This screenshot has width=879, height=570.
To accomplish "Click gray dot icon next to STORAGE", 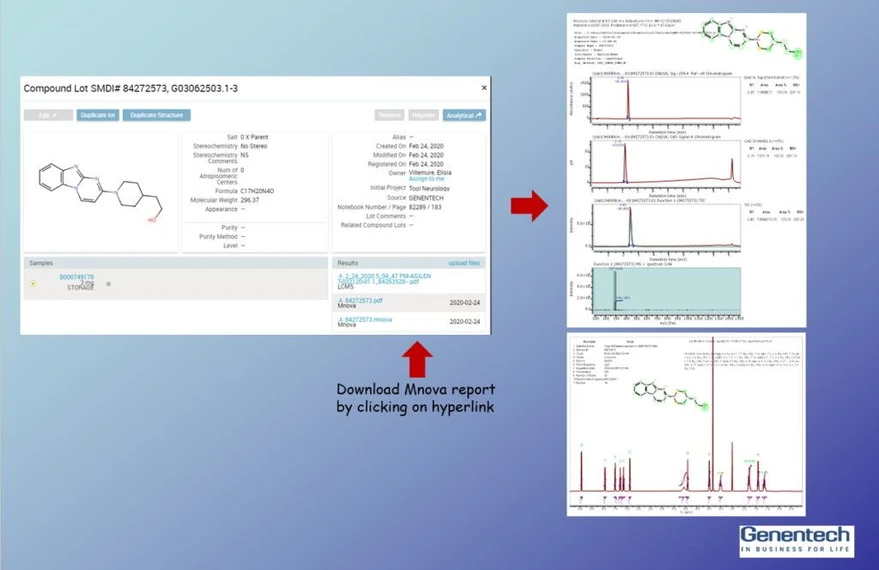I will coord(108,284).
